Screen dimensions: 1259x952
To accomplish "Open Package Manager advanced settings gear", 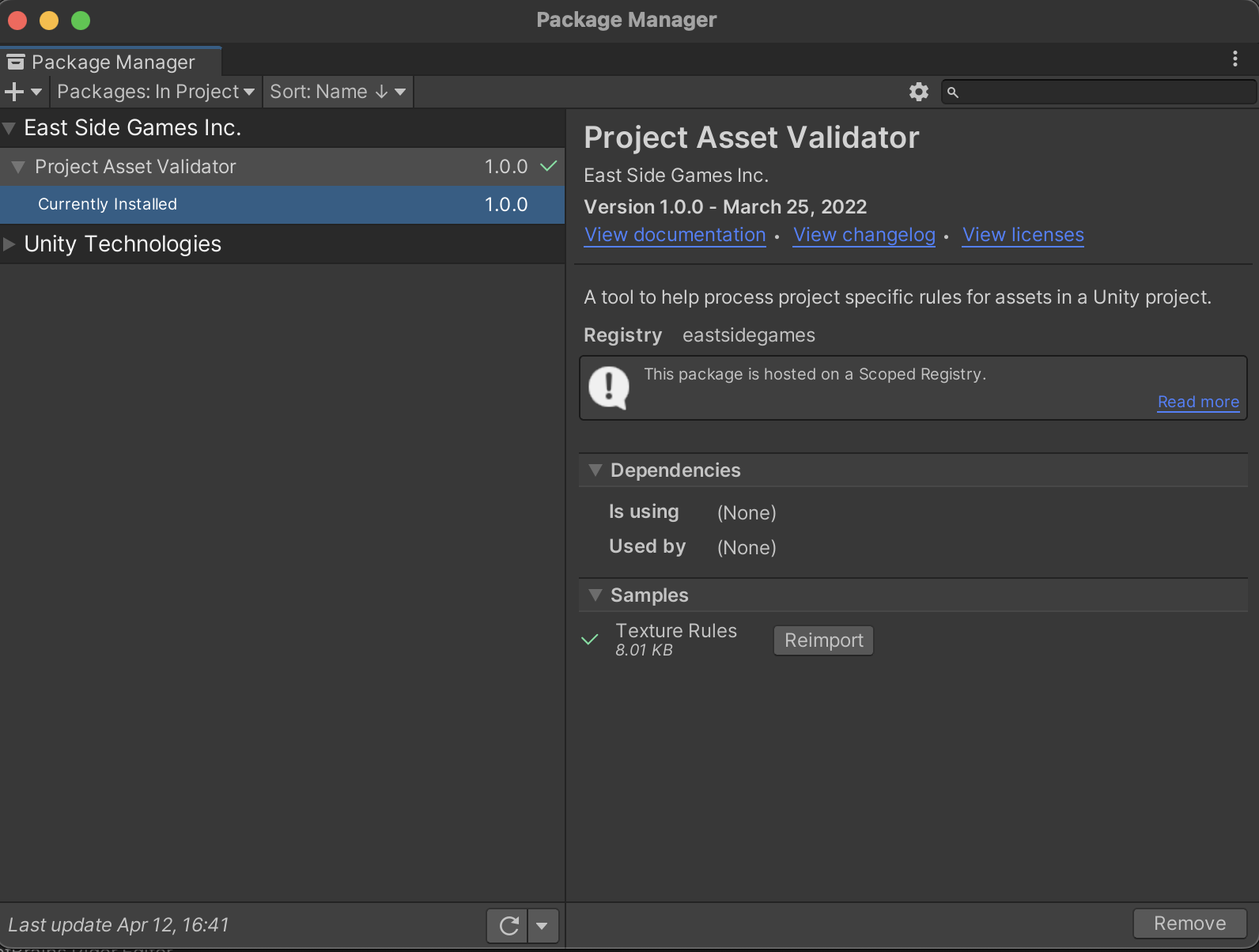I will point(918,92).
